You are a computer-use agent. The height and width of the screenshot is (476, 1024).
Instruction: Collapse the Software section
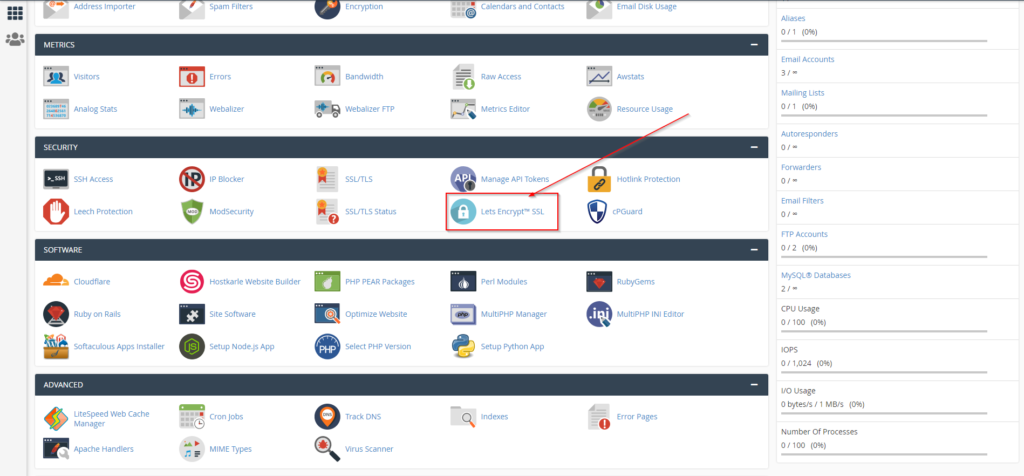coord(753,249)
